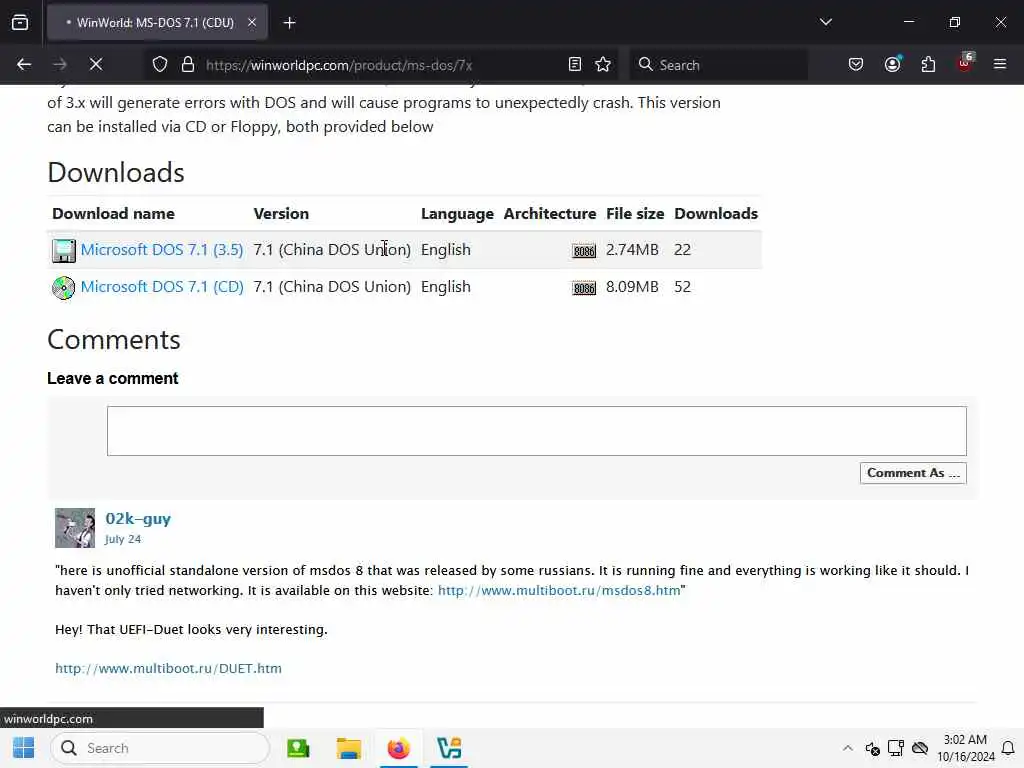Open Firefox application menu
The image size is (1024, 768).
1000,65
